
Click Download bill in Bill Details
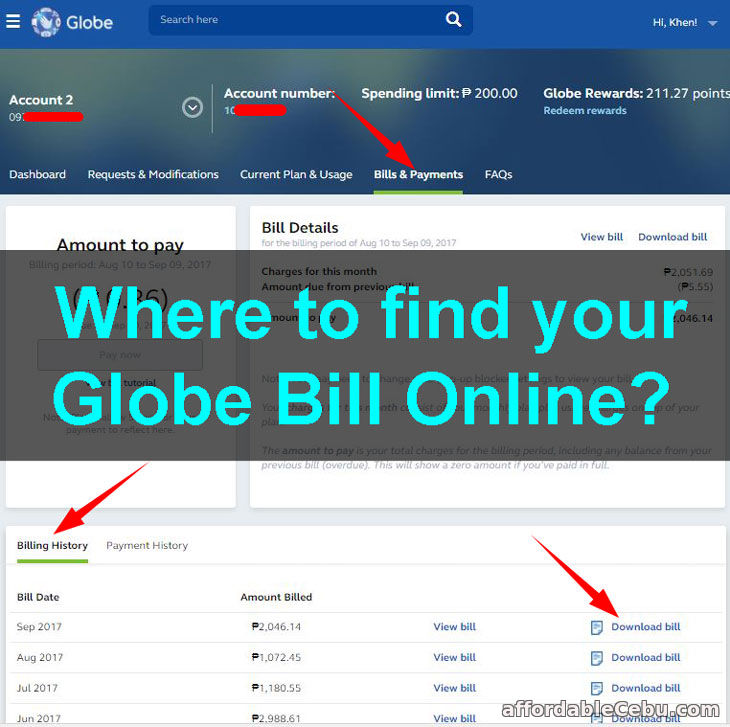672,236
